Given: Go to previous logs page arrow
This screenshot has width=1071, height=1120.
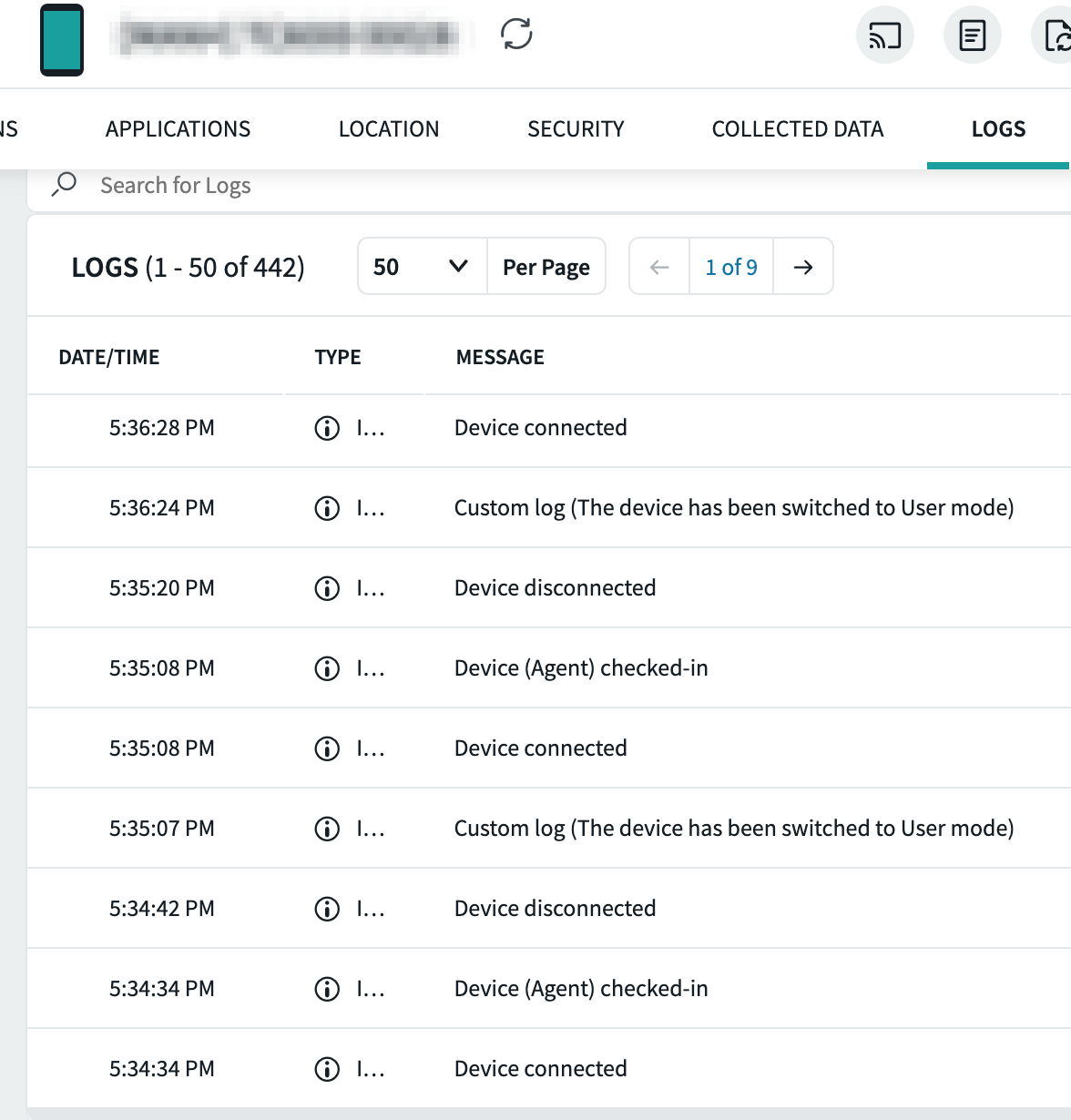Looking at the screenshot, I should [659, 267].
